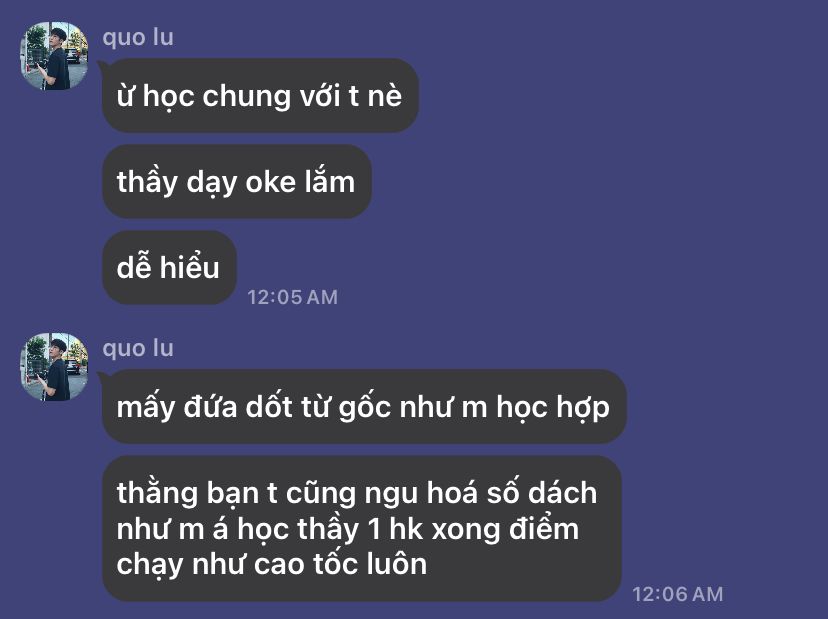Image resolution: width=828 pixels, height=619 pixels.
Task: Click the word 'hiểu' in third bubble
Action: pos(190,266)
